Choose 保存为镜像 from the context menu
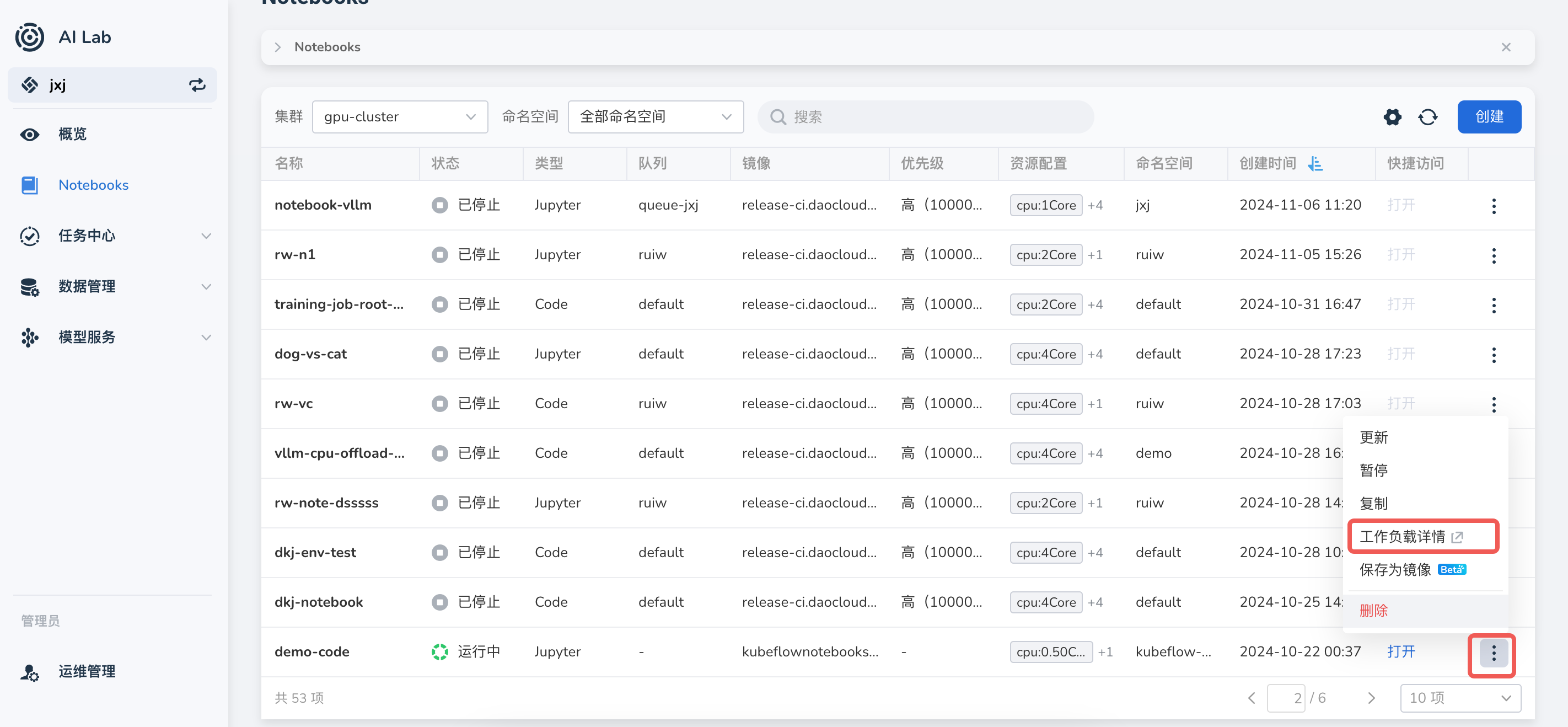1568x727 pixels. pyautogui.click(x=1394, y=570)
